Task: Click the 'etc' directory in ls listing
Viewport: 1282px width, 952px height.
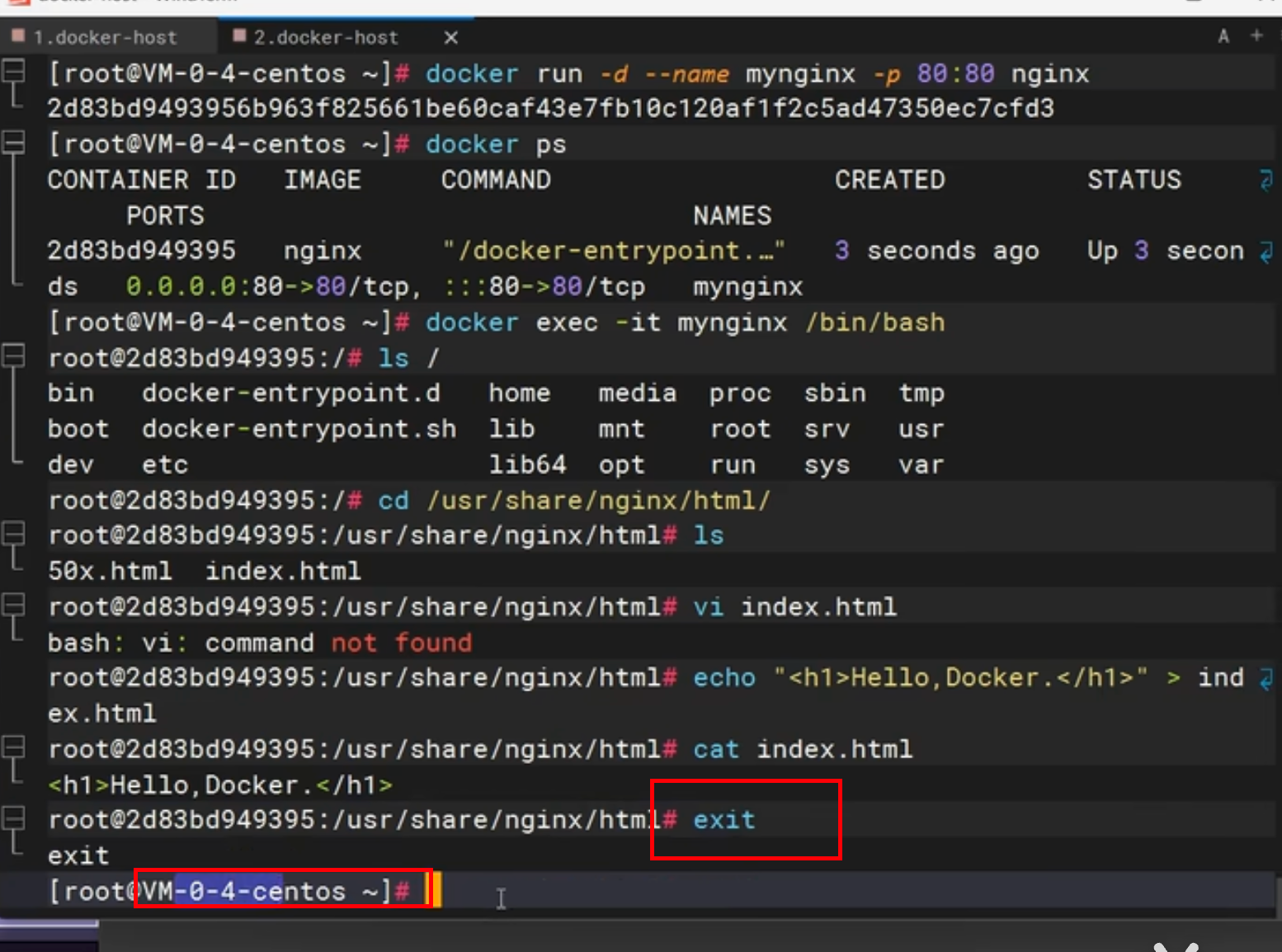Action: (x=165, y=464)
